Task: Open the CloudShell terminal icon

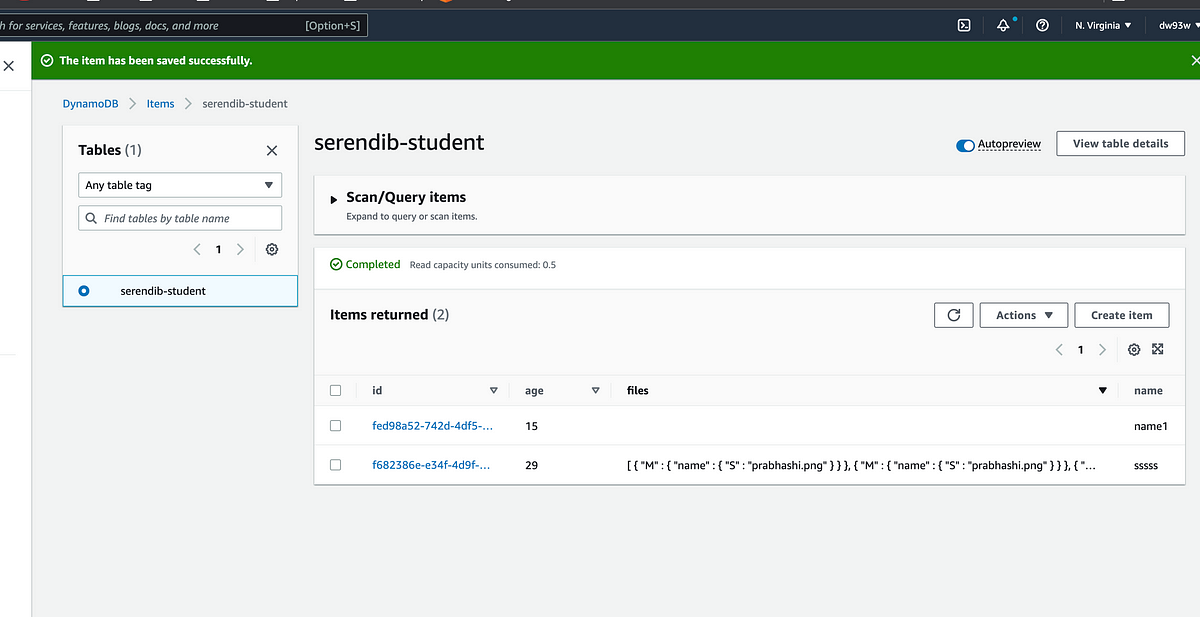Action: (964, 26)
